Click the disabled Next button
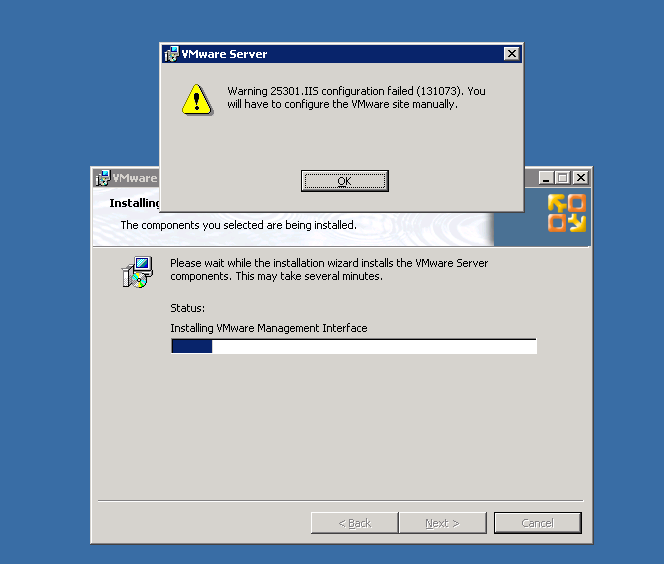The image size is (664, 564). click(442, 523)
